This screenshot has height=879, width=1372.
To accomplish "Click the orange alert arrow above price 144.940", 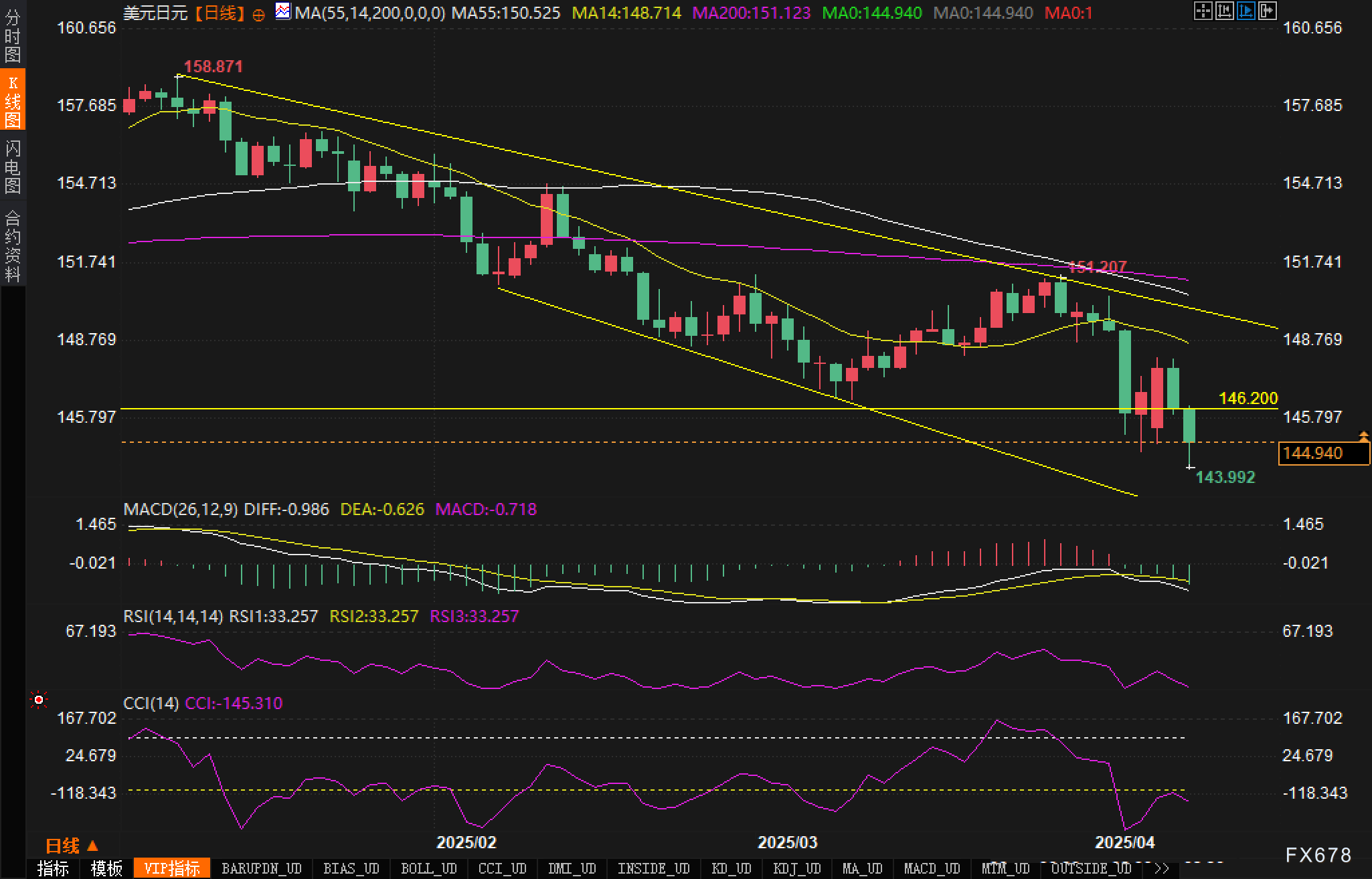I will click(x=1363, y=436).
